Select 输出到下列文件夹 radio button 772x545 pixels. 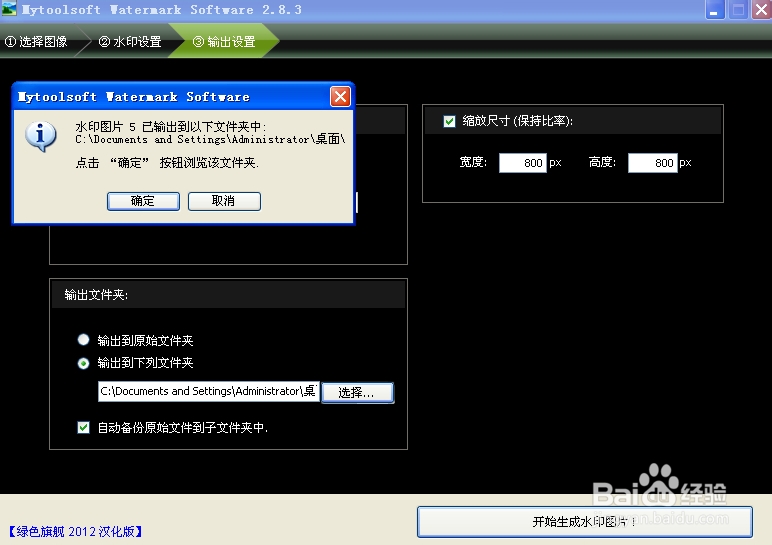pos(84,363)
